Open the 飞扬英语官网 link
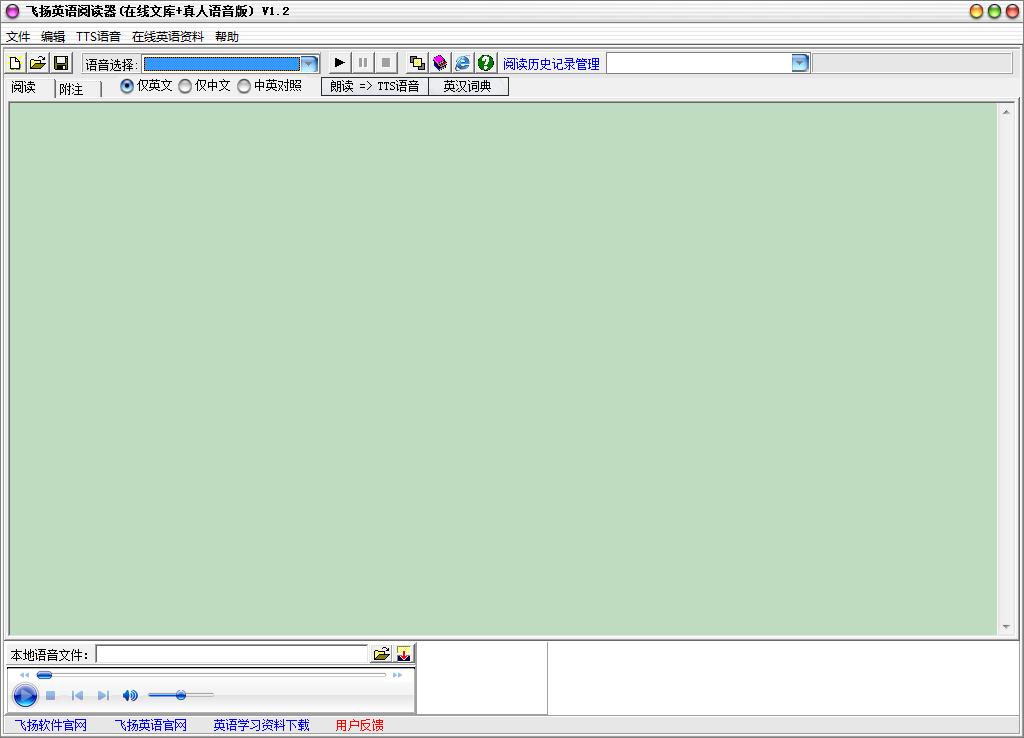Viewport: 1024px width, 738px height. [x=150, y=725]
